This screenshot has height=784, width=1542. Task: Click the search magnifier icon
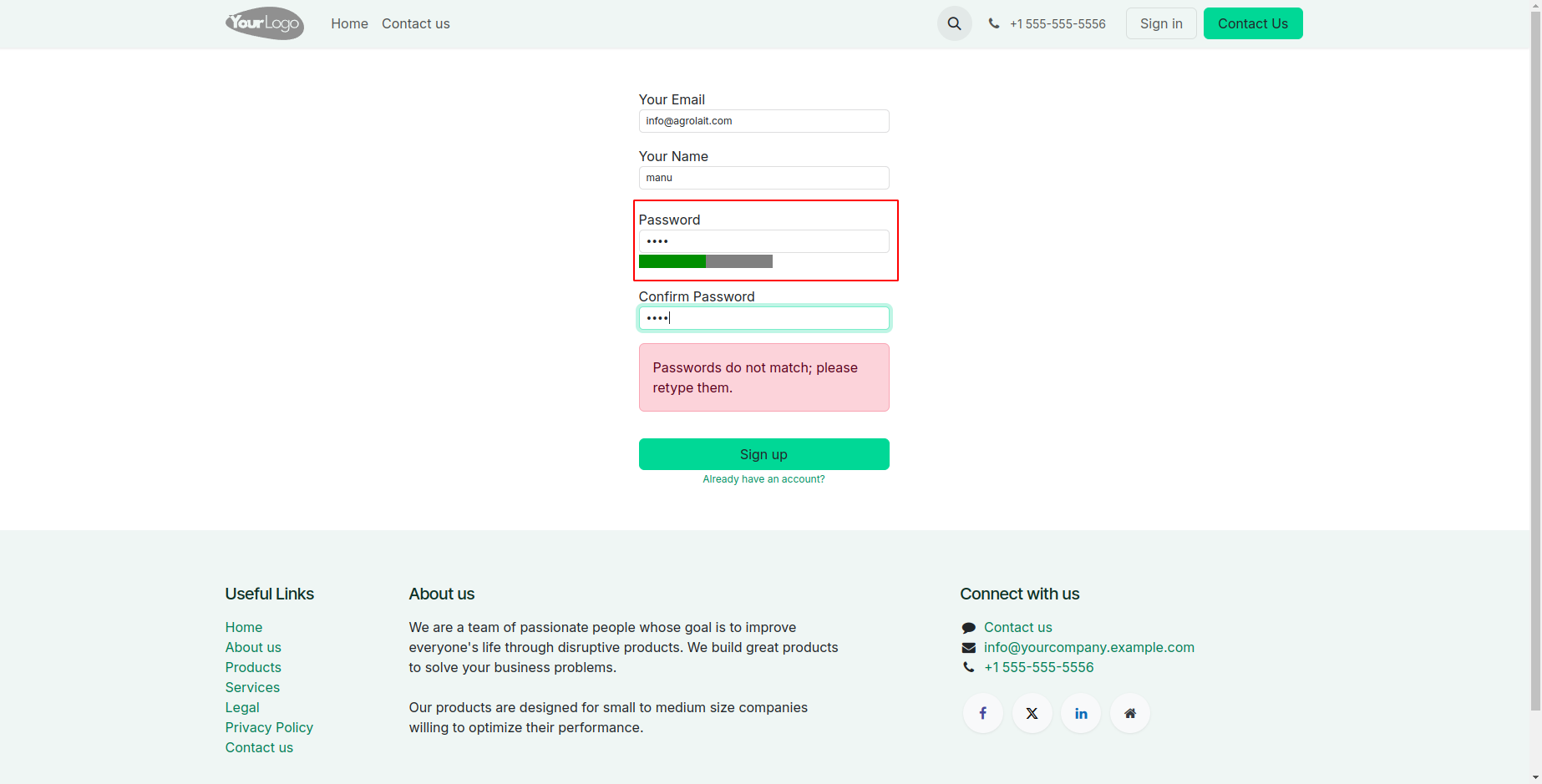click(x=954, y=23)
